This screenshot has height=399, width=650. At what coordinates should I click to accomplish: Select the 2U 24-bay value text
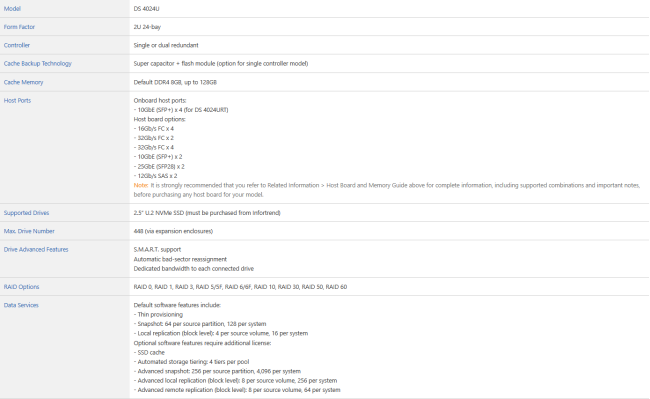pyautogui.click(x=147, y=27)
